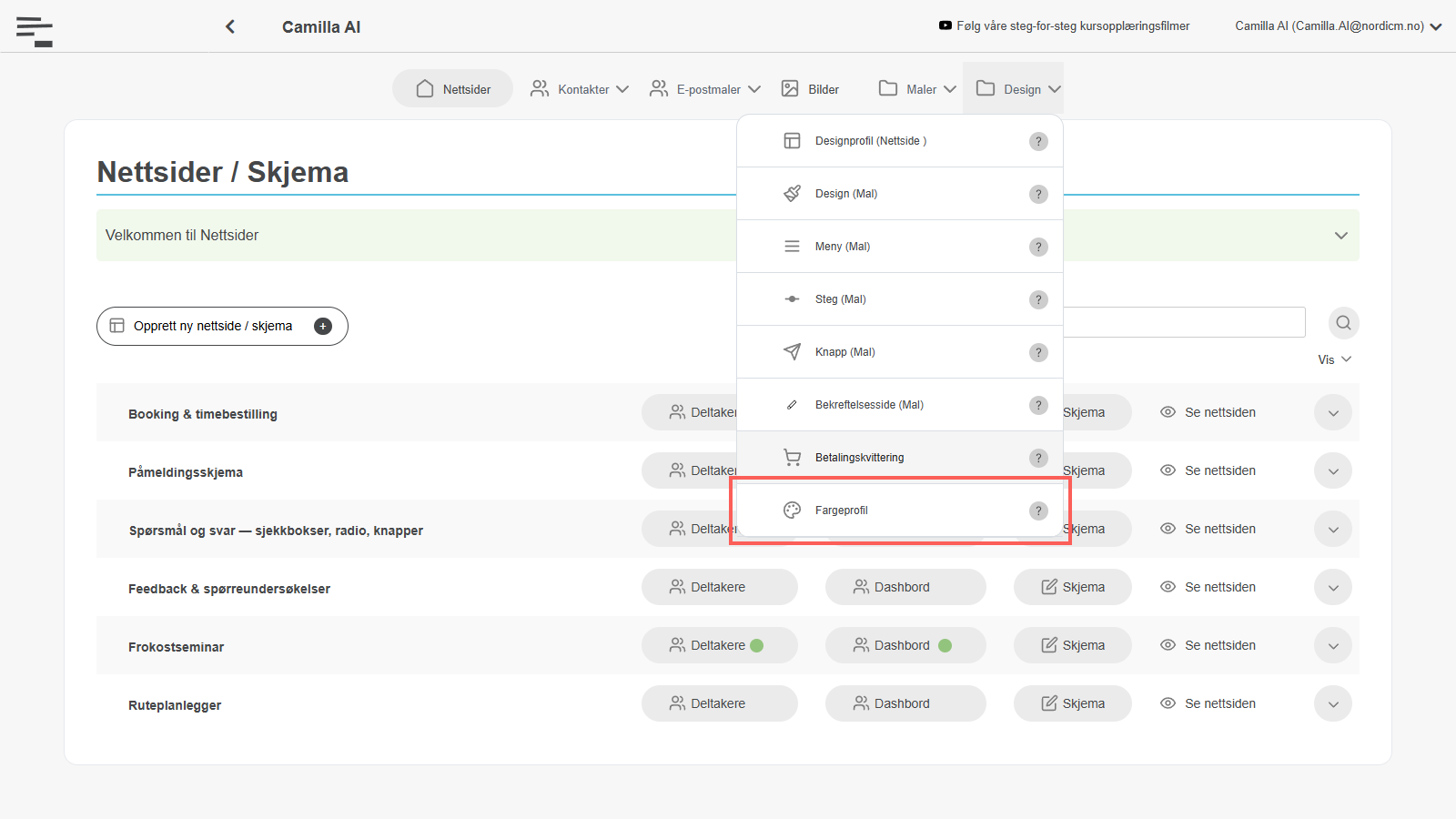The width and height of the screenshot is (1456, 819).
Task: Open Steg (Mal) menu entry
Action: tap(900, 299)
